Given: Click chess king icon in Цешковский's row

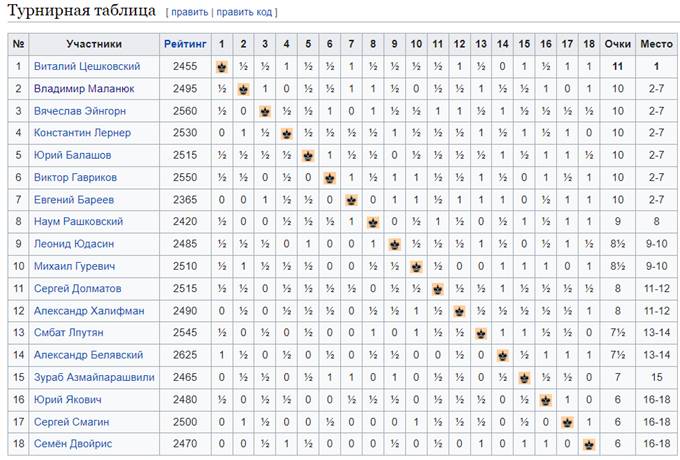Looking at the screenshot, I should point(222,67).
